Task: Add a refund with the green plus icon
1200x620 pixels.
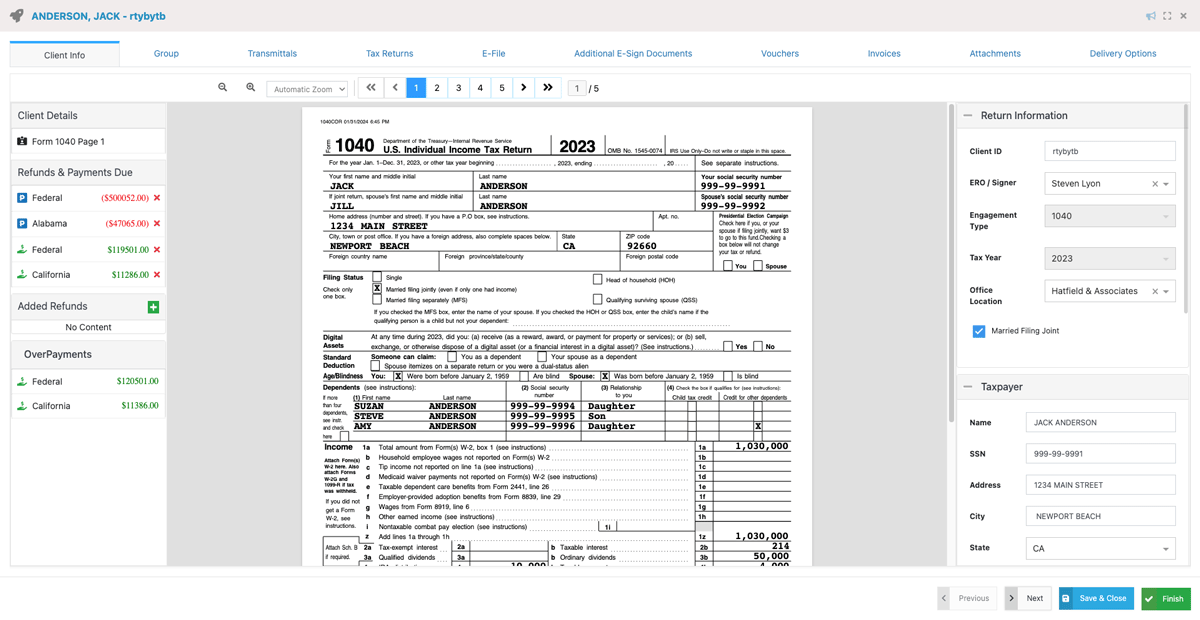Action: [x=153, y=306]
